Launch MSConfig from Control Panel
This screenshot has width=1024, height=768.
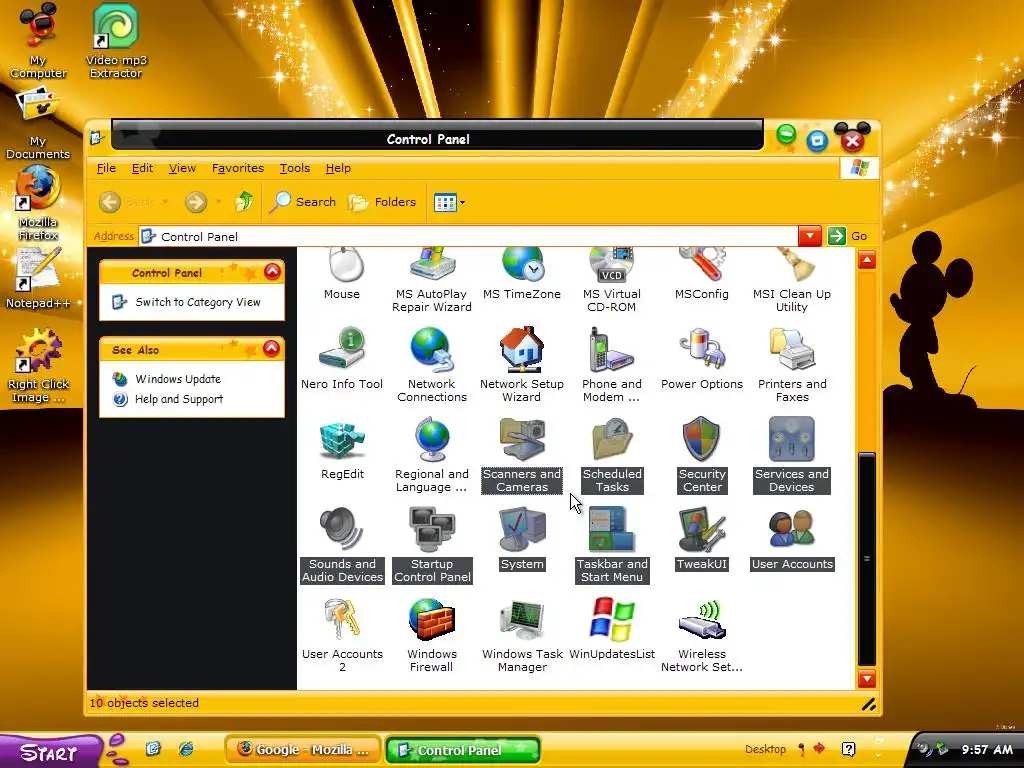701,274
